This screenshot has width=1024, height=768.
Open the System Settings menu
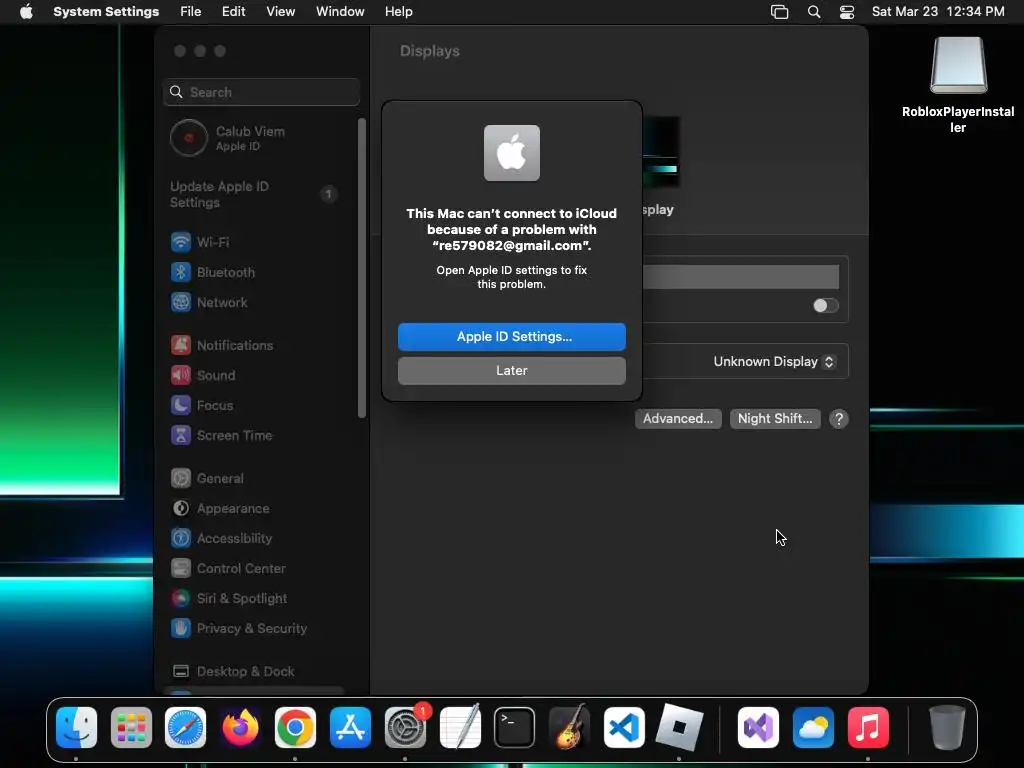106,12
